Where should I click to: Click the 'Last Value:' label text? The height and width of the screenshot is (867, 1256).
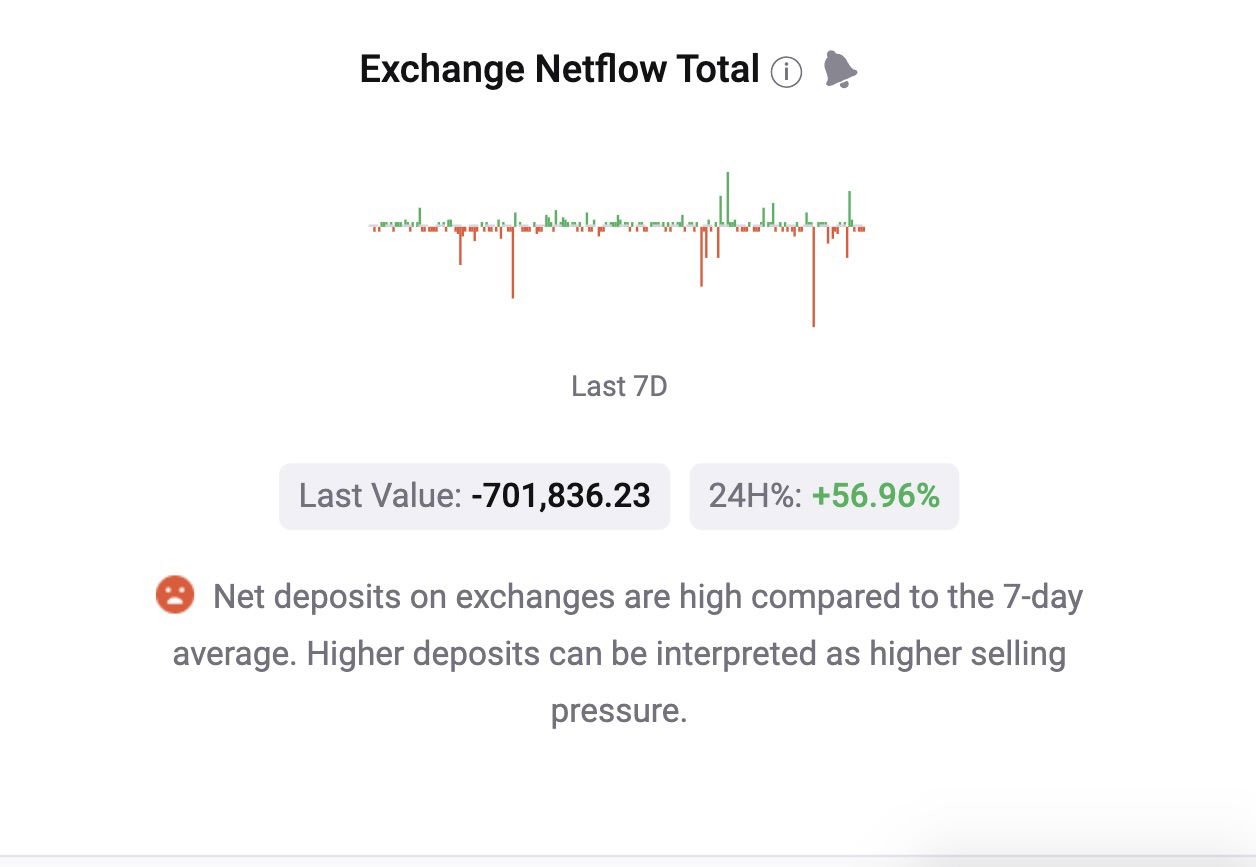tap(380, 496)
